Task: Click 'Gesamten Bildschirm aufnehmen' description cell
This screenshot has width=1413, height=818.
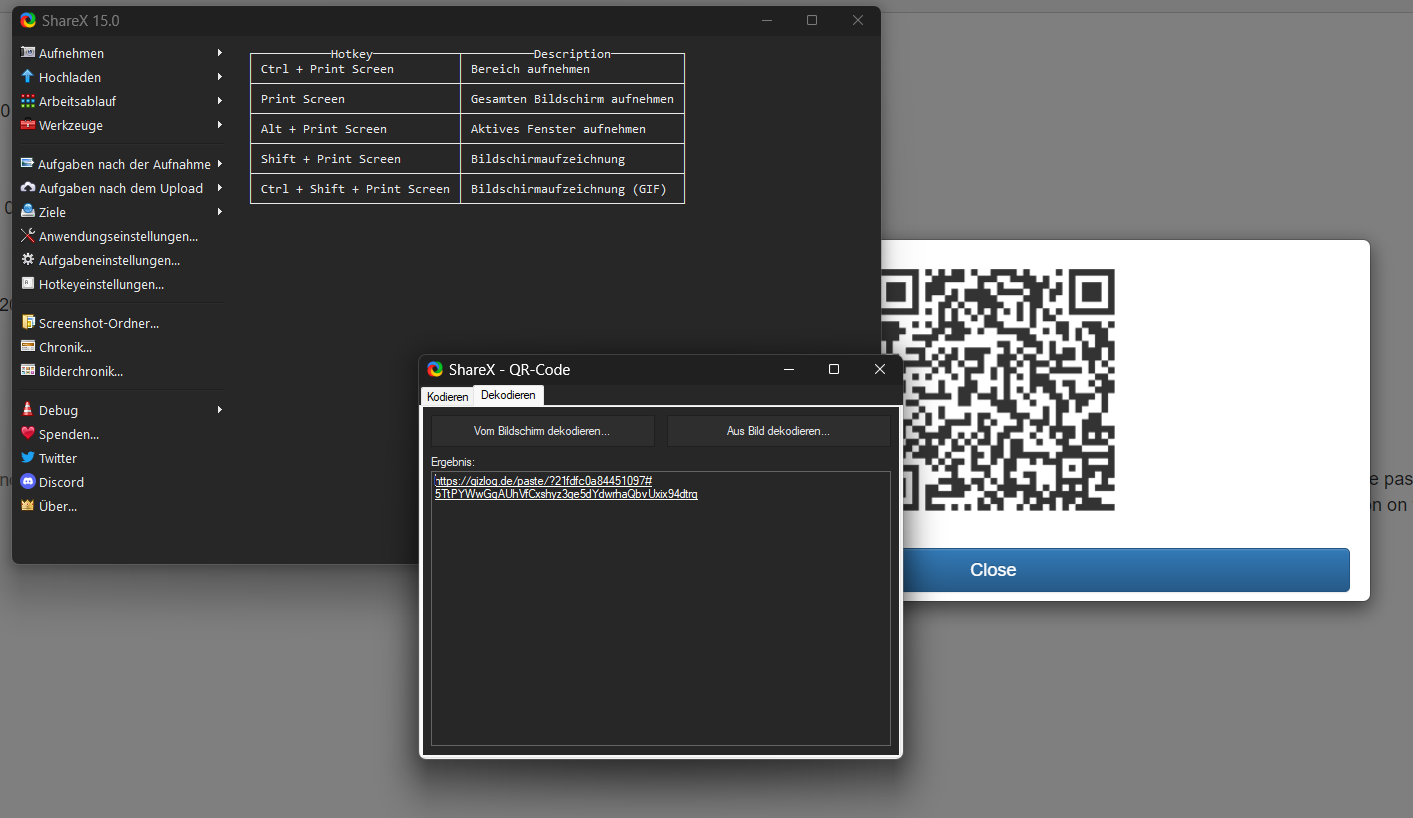Action: pyautogui.click(x=572, y=99)
